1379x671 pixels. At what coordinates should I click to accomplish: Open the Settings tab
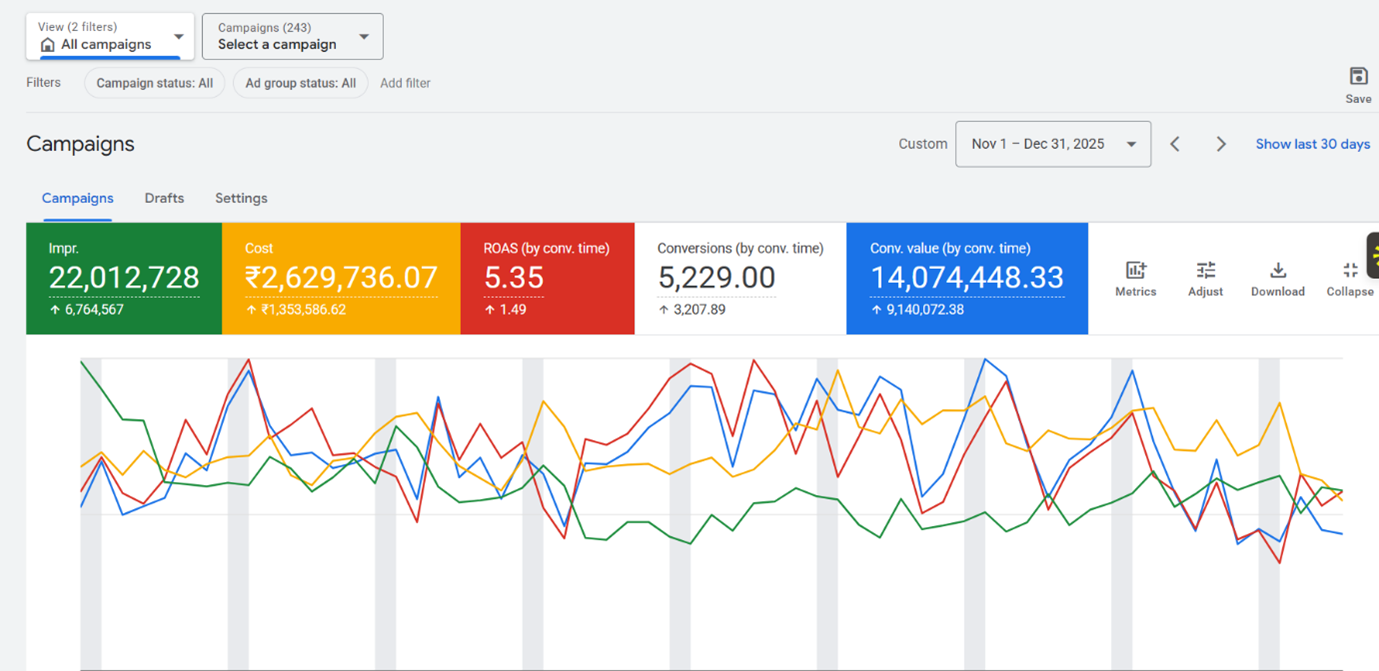(x=241, y=198)
